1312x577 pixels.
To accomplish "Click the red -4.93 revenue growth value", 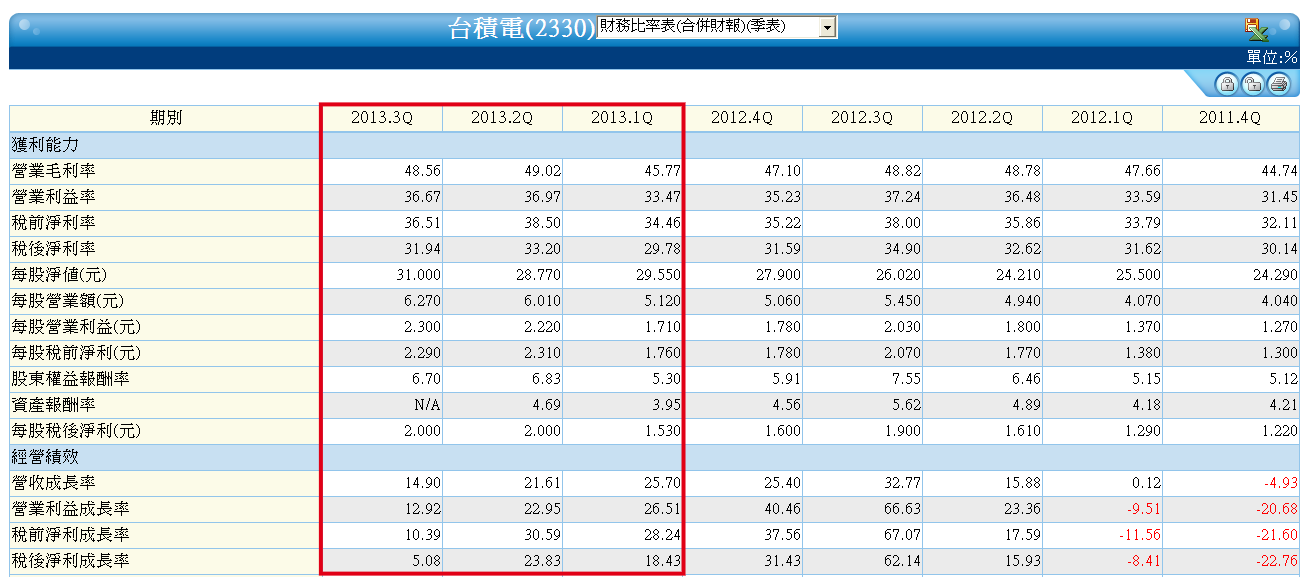I will [x=1279, y=483].
